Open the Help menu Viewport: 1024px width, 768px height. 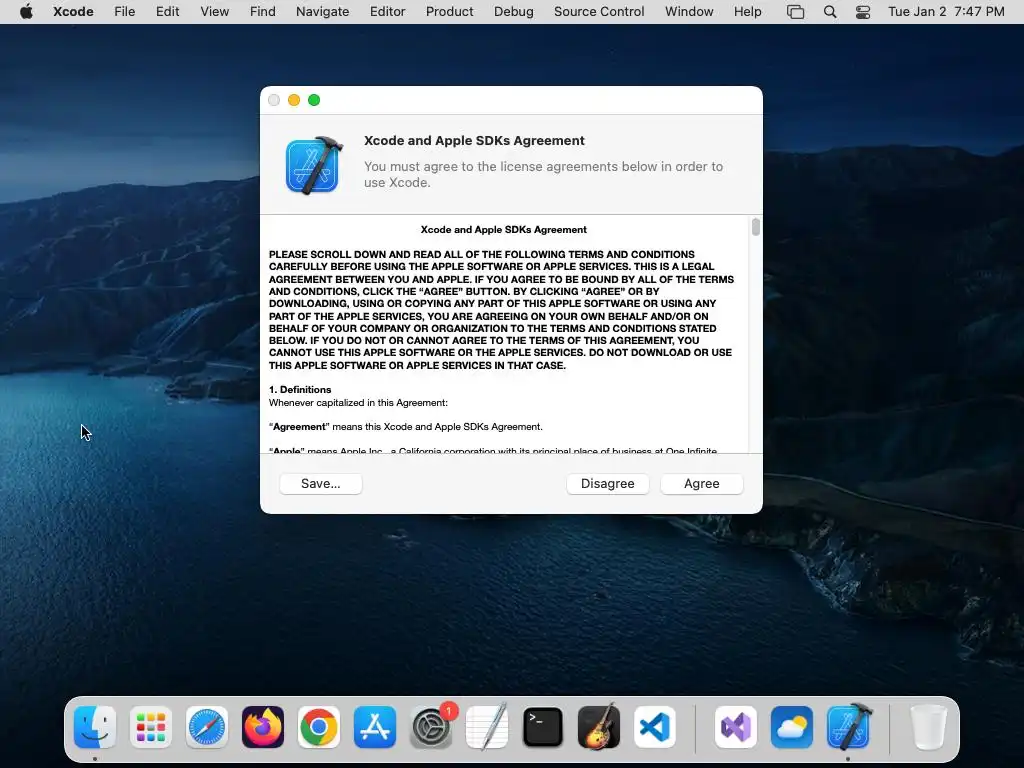point(747,12)
